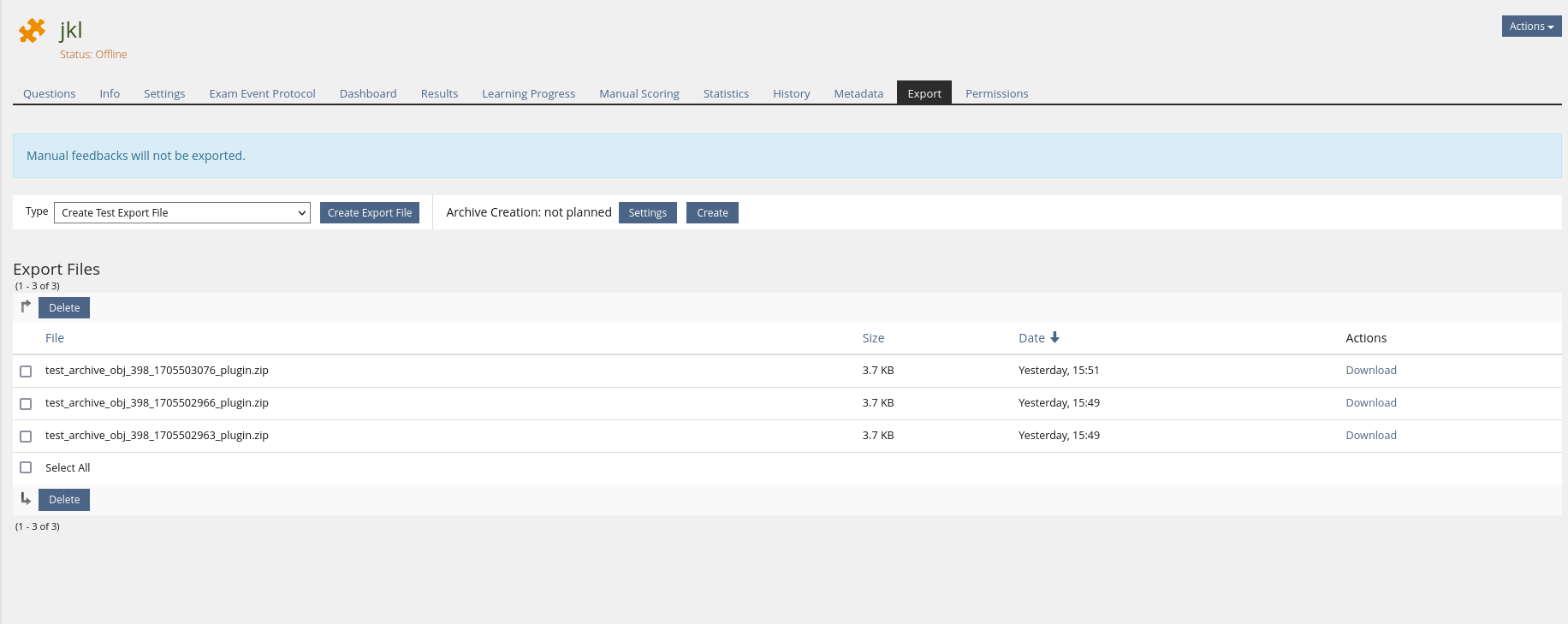Check the box for test_archive_obj_398_1705502963_plugin.zip
Screen dimensions: 1568x624
click(x=26, y=437)
